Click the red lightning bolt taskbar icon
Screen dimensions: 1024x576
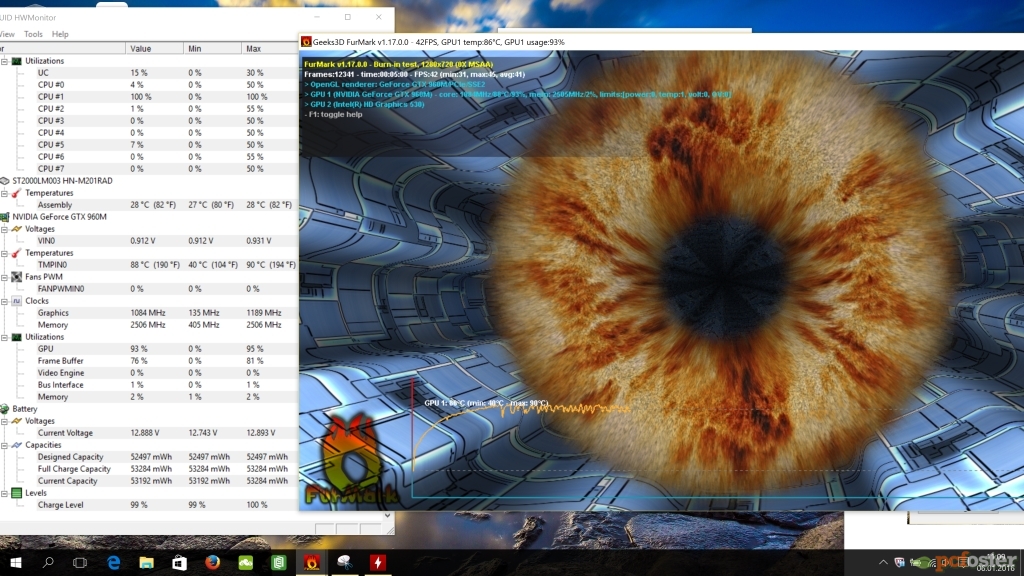[x=378, y=562]
